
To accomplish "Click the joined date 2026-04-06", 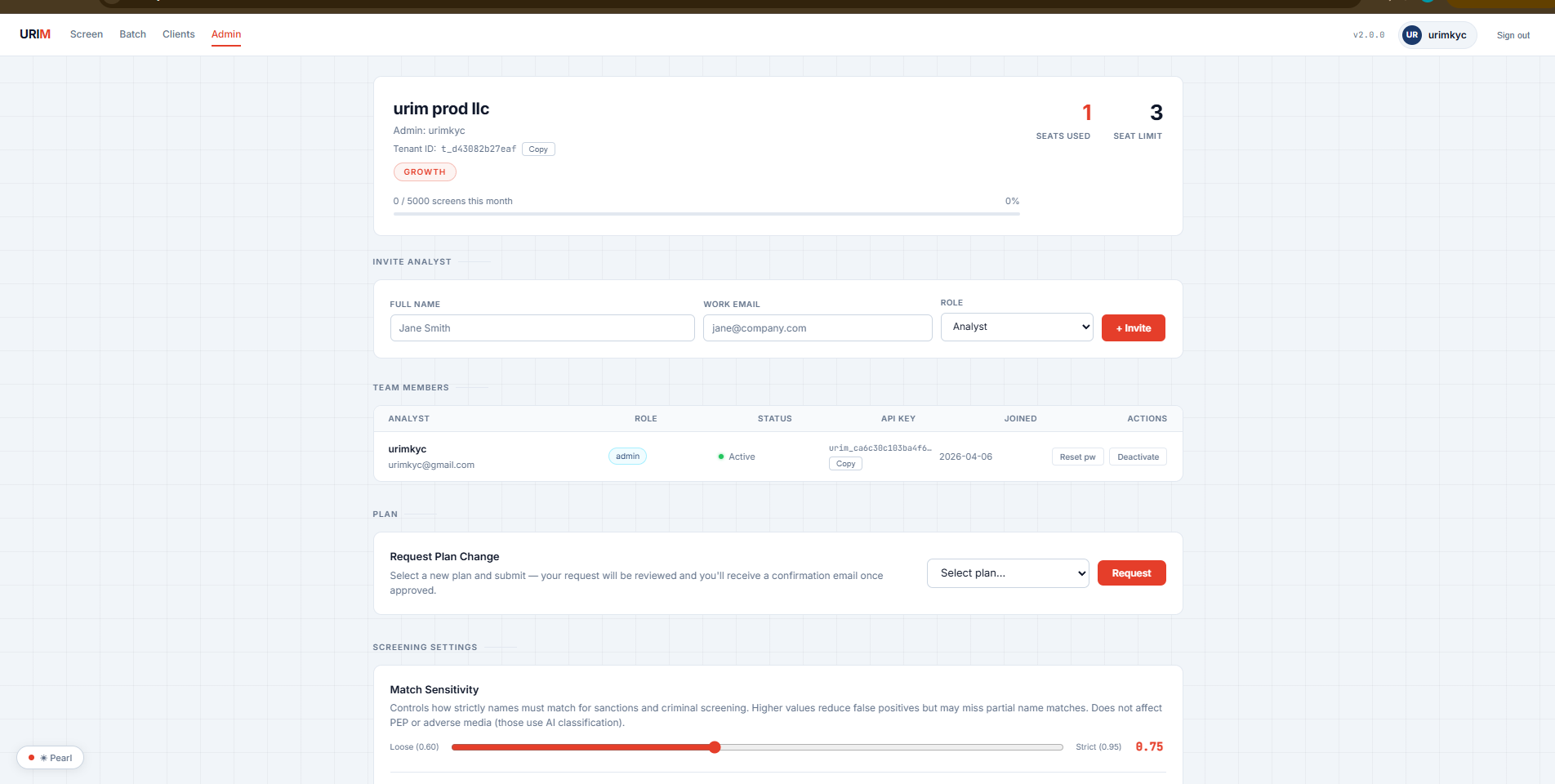I will 966,457.
